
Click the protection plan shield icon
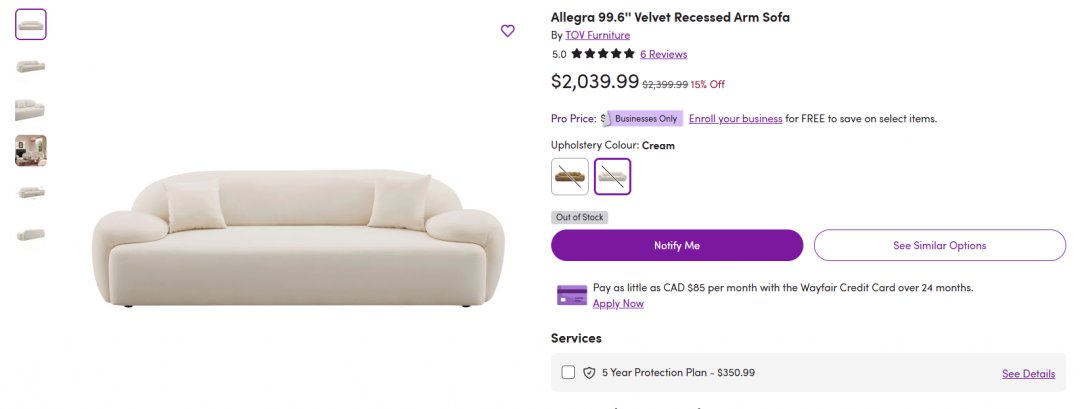pos(590,373)
